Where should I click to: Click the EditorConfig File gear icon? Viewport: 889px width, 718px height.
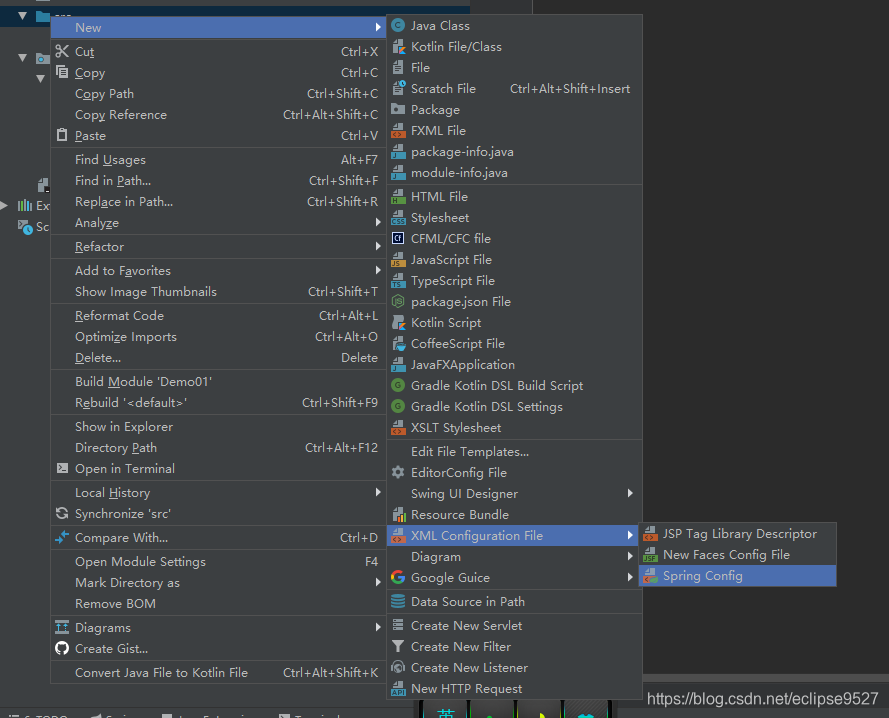(399, 472)
